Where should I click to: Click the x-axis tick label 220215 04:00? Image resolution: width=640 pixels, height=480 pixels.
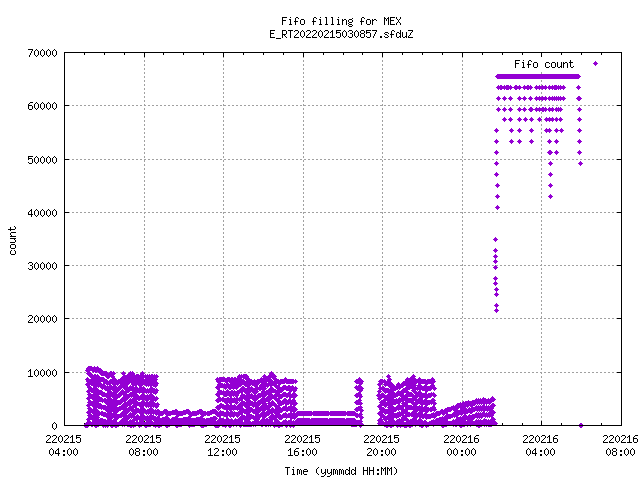point(64,445)
